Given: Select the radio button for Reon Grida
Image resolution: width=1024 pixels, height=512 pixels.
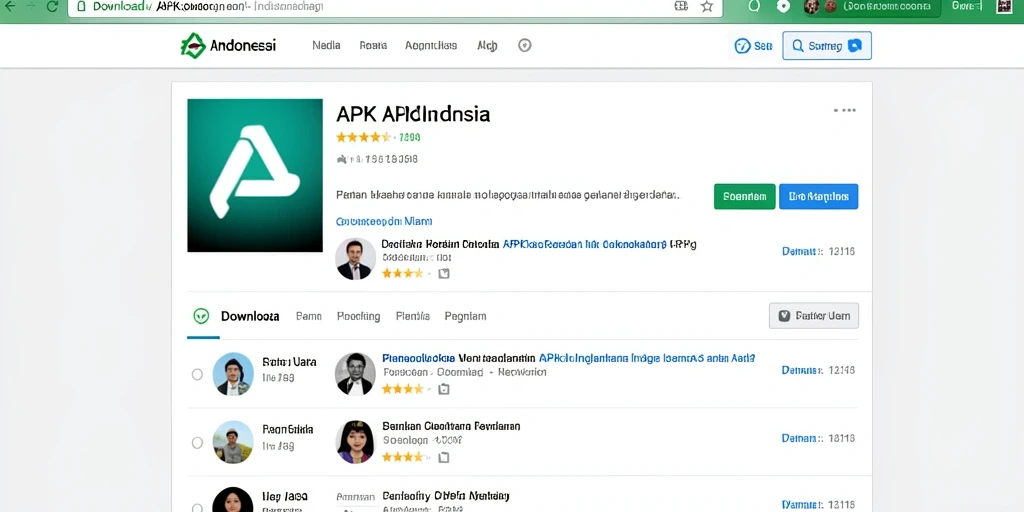Looking at the screenshot, I should pos(197,443).
